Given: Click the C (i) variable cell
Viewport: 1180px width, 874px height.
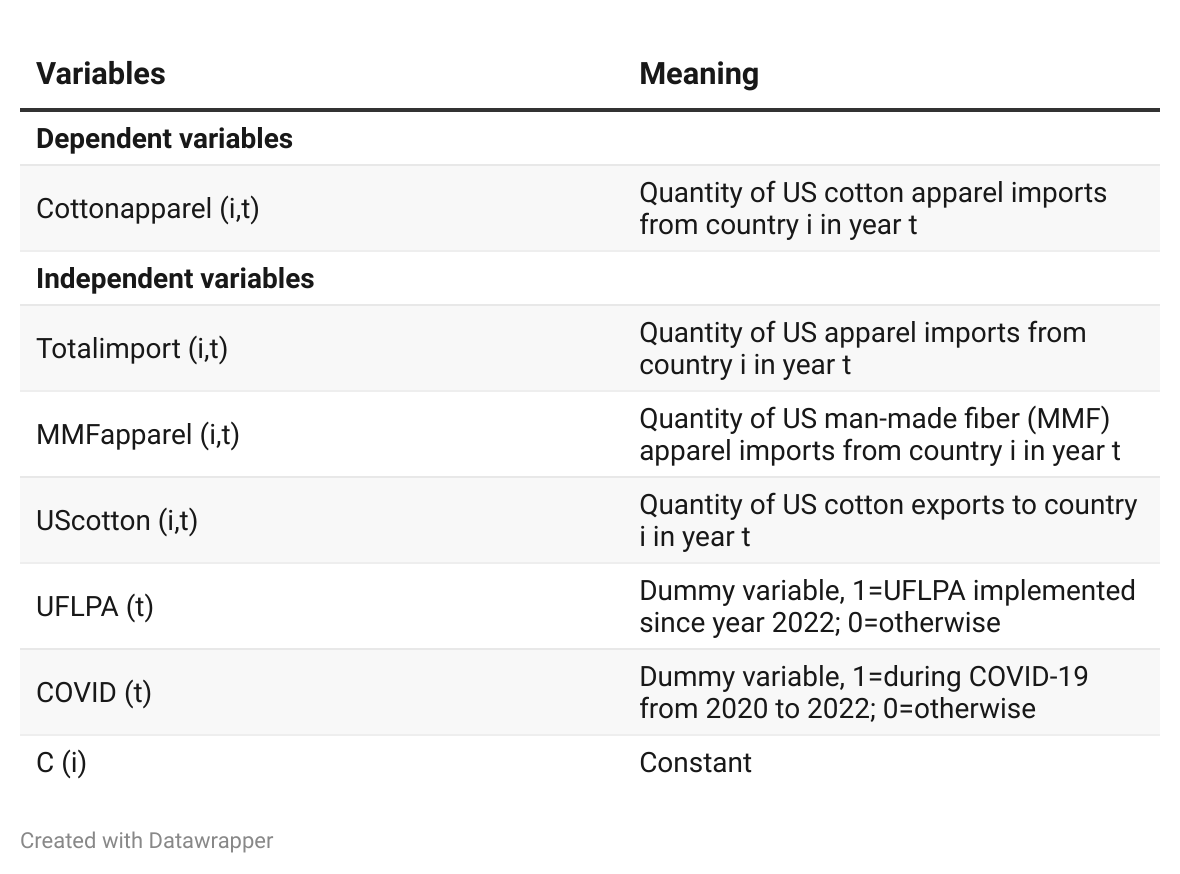Looking at the screenshot, I should (x=61, y=763).
